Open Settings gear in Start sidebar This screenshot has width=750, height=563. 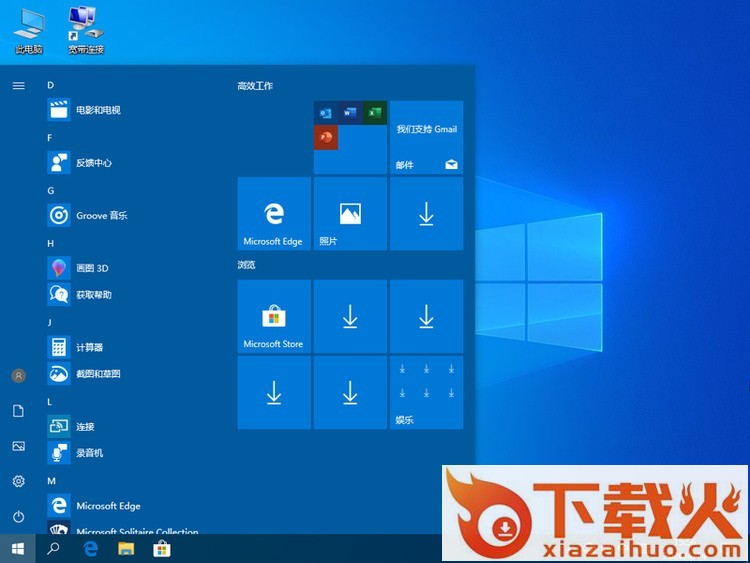[18, 481]
